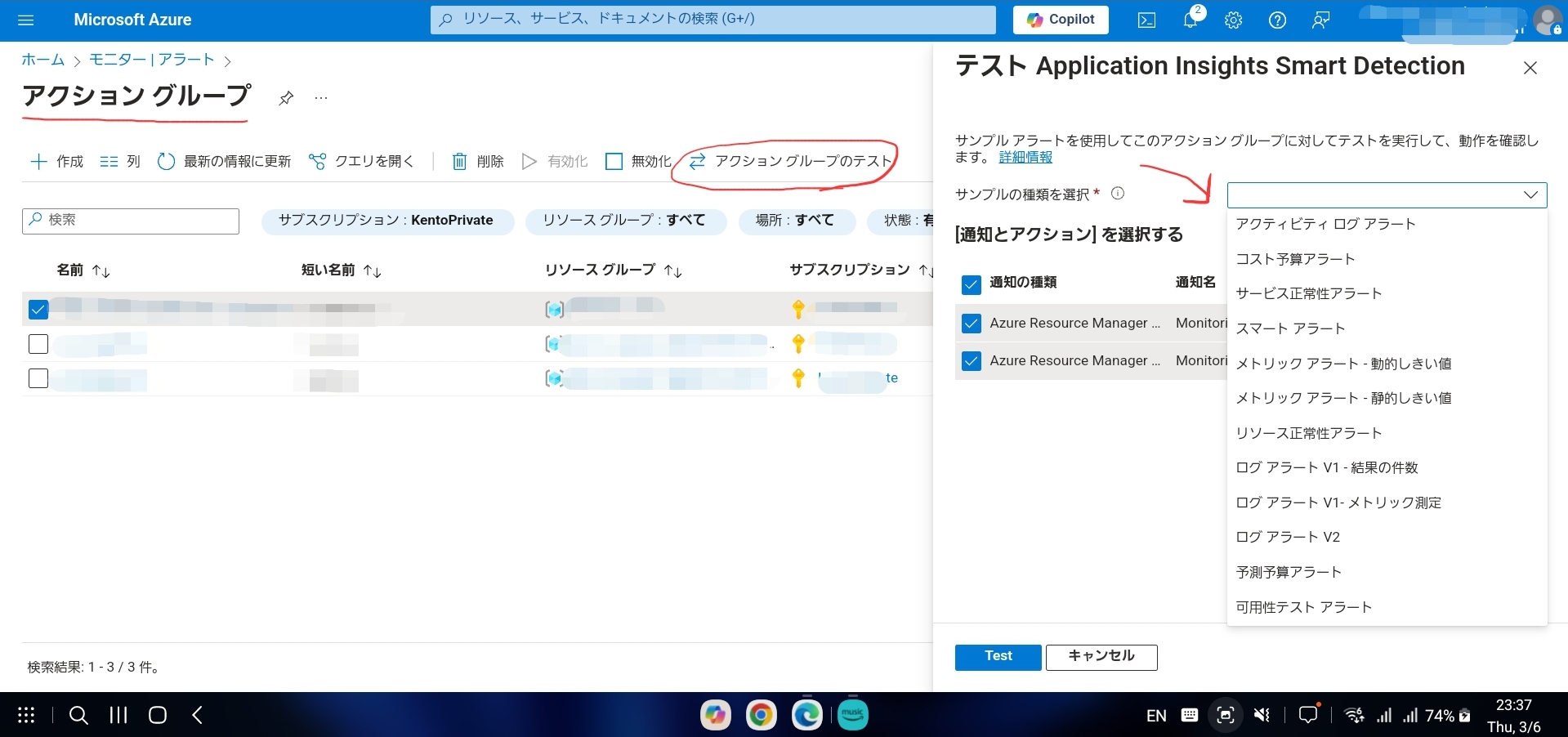1568x737 pixels.
Task: Uncheck the first Azure Resource Manager row
Action: [x=971, y=324]
